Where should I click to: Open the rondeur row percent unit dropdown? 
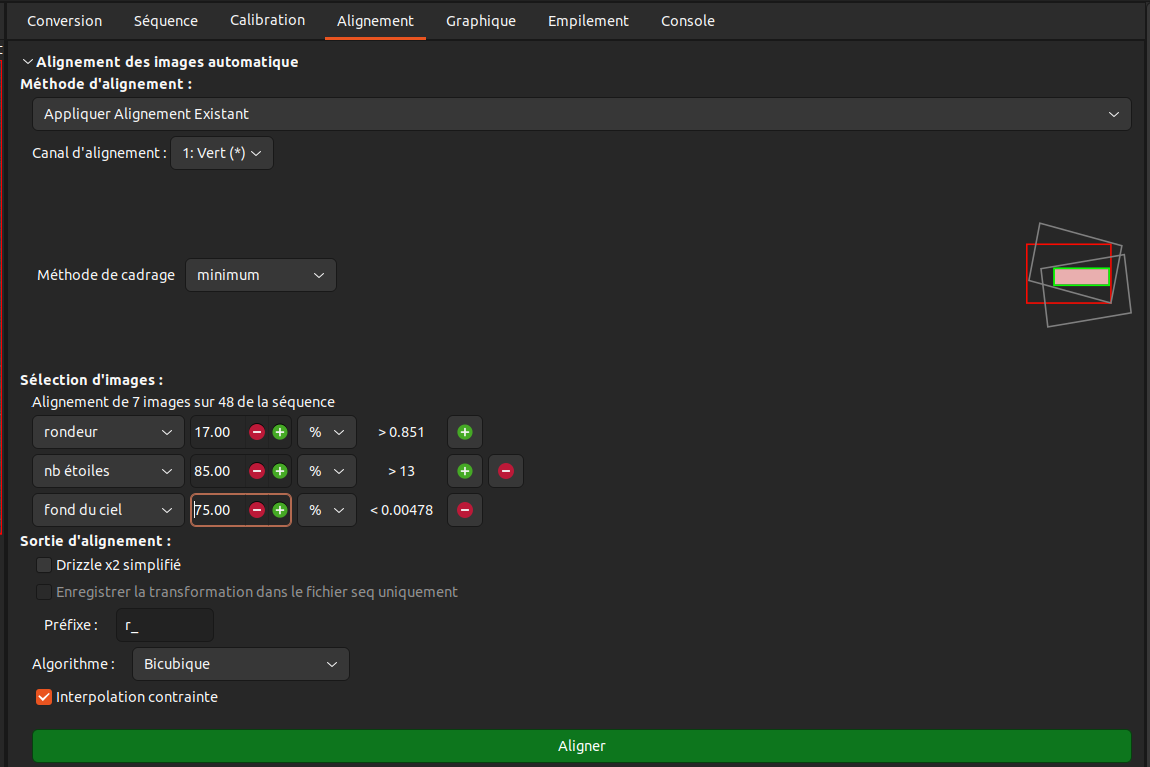326,432
